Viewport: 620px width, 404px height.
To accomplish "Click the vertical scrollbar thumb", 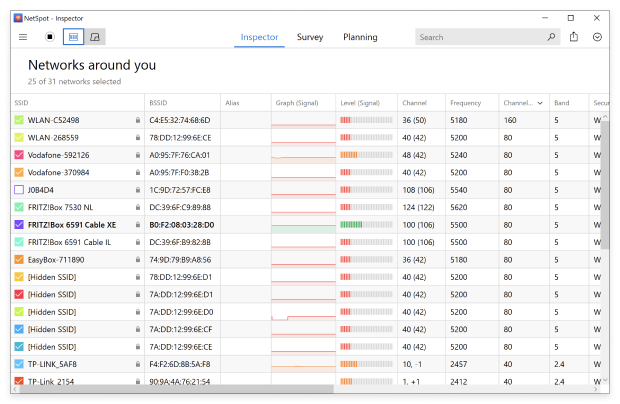I will [605, 185].
